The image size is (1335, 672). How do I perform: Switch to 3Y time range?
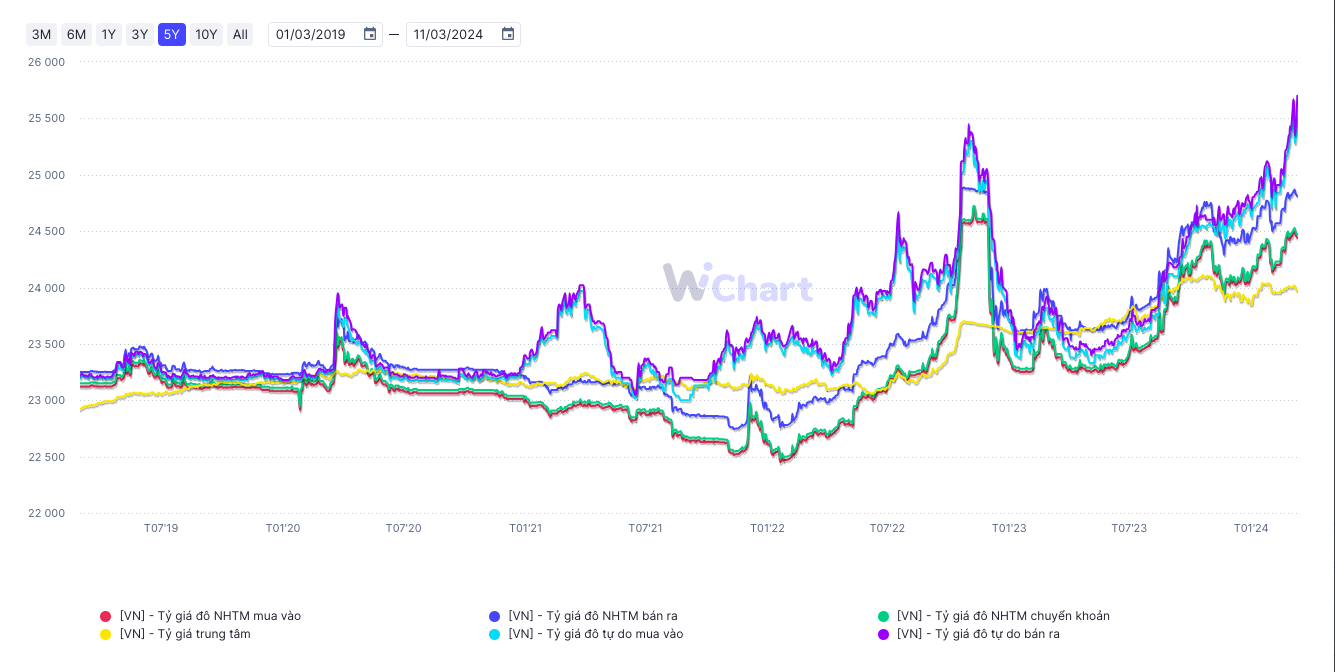(x=140, y=35)
